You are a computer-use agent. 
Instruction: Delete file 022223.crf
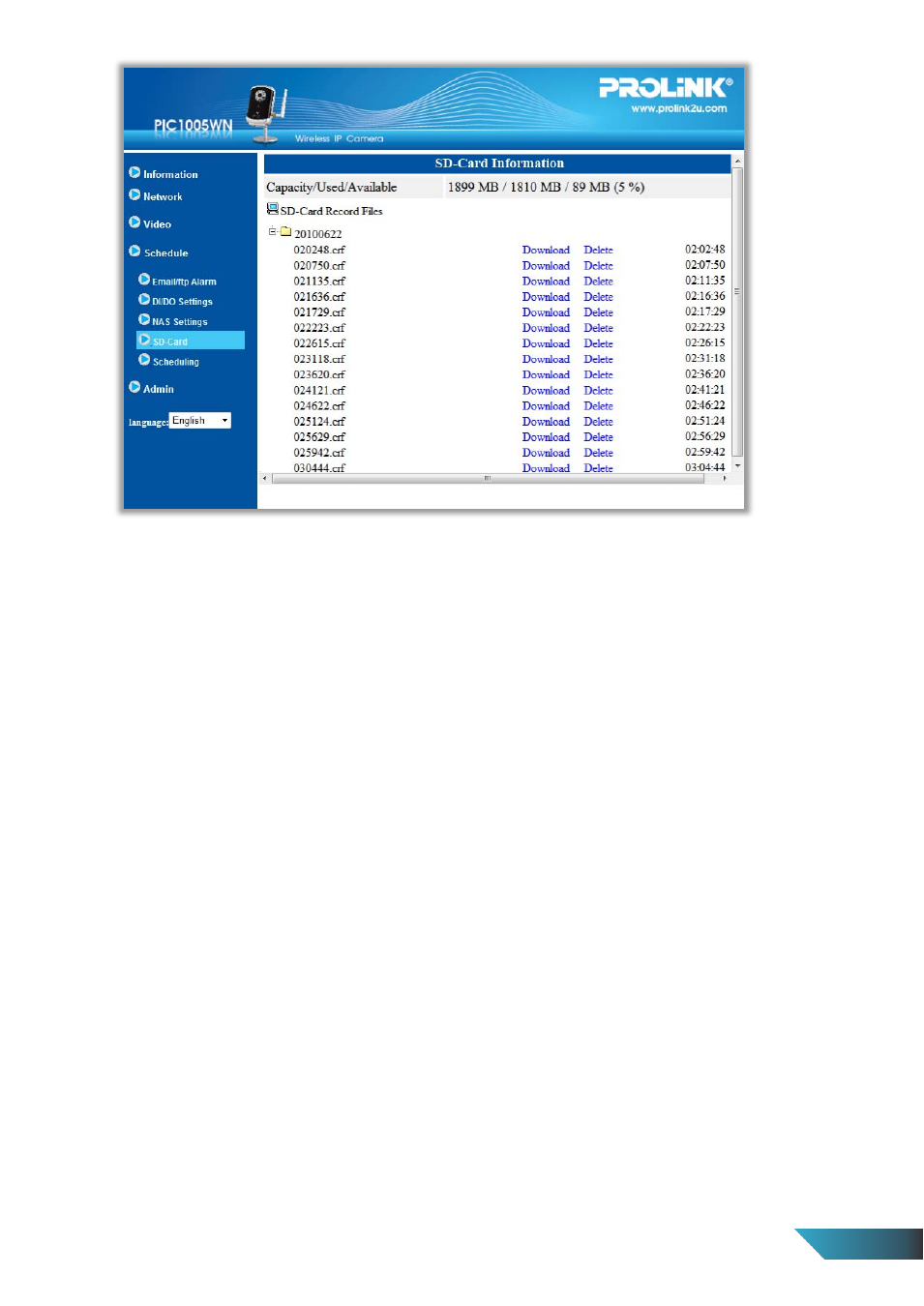click(x=598, y=327)
